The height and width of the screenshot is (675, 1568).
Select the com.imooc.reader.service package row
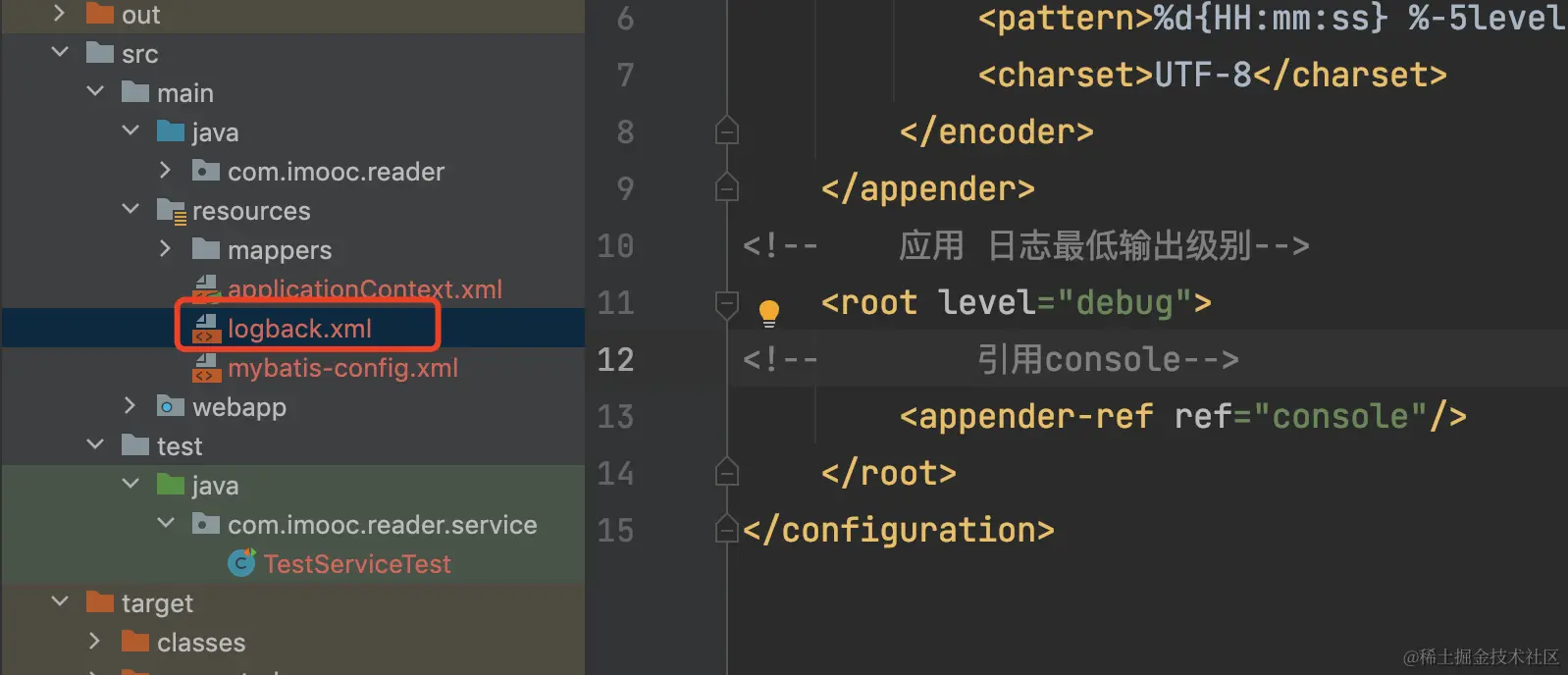pyautogui.click(x=292, y=525)
